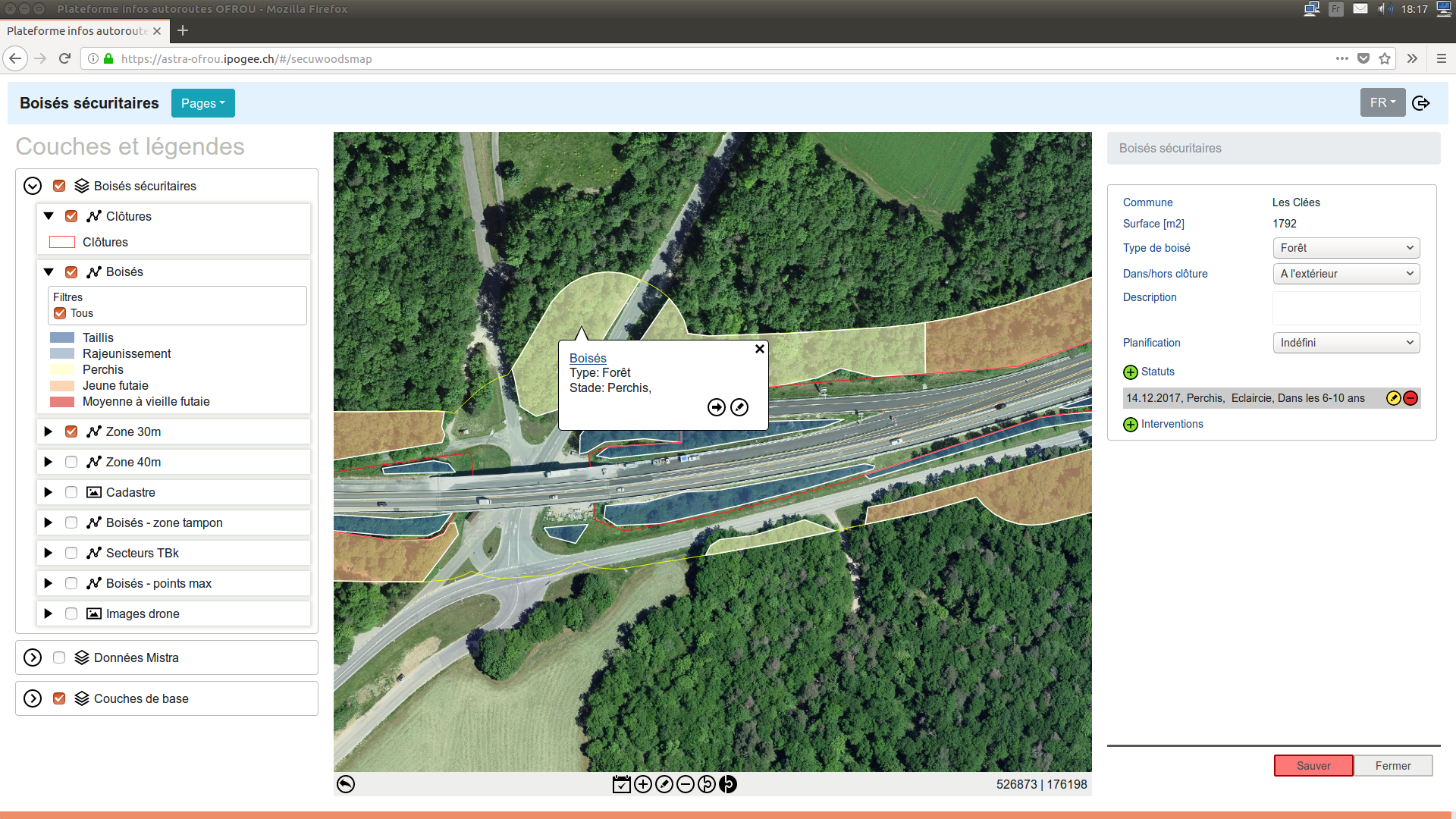Image resolution: width=1456 pixels, height=819 pixels.
Task: Expand the Secteurs TBk layer triangle
Action: [x=49, y=553]
